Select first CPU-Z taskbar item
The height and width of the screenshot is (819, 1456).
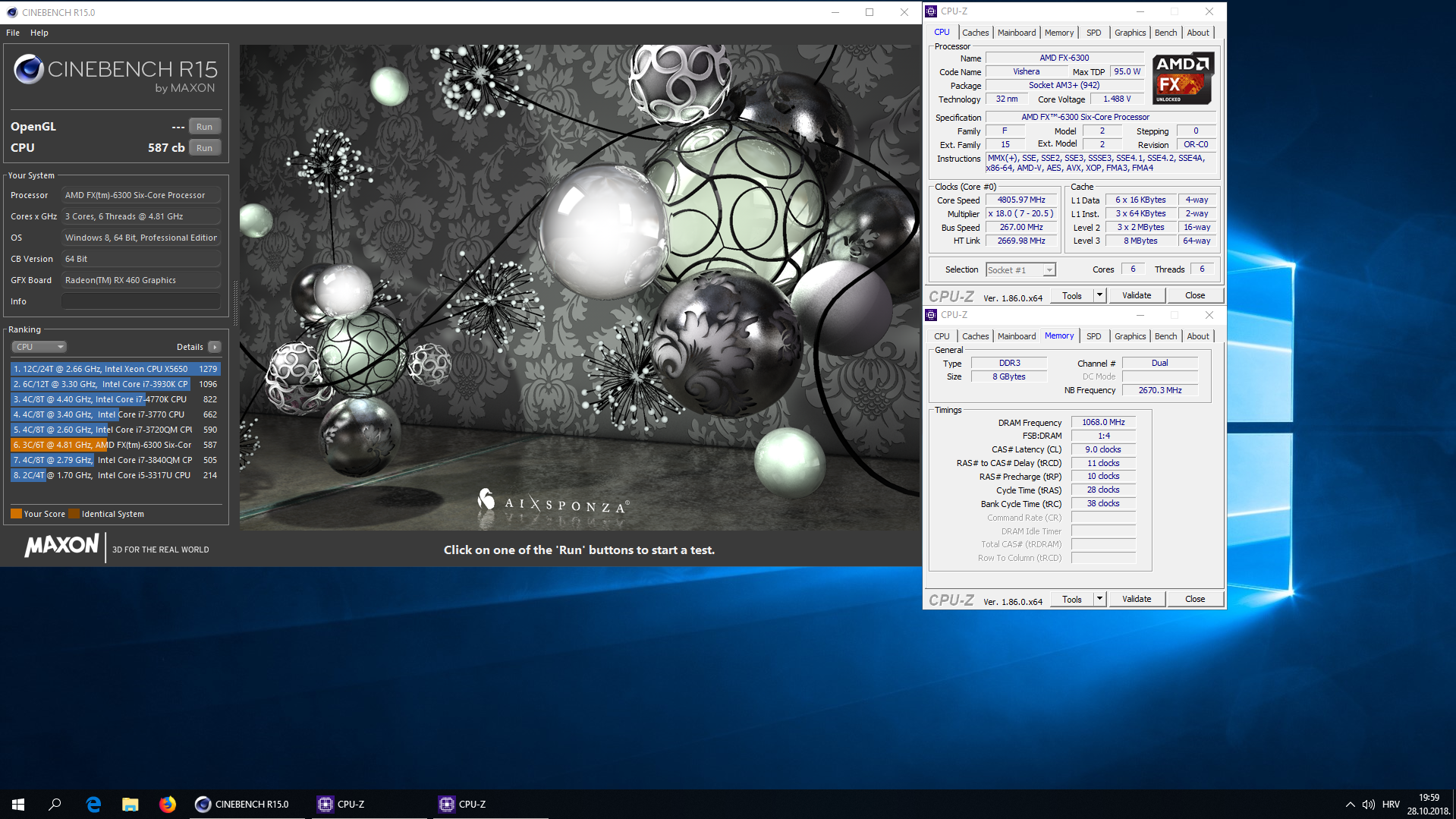[369, 804]
